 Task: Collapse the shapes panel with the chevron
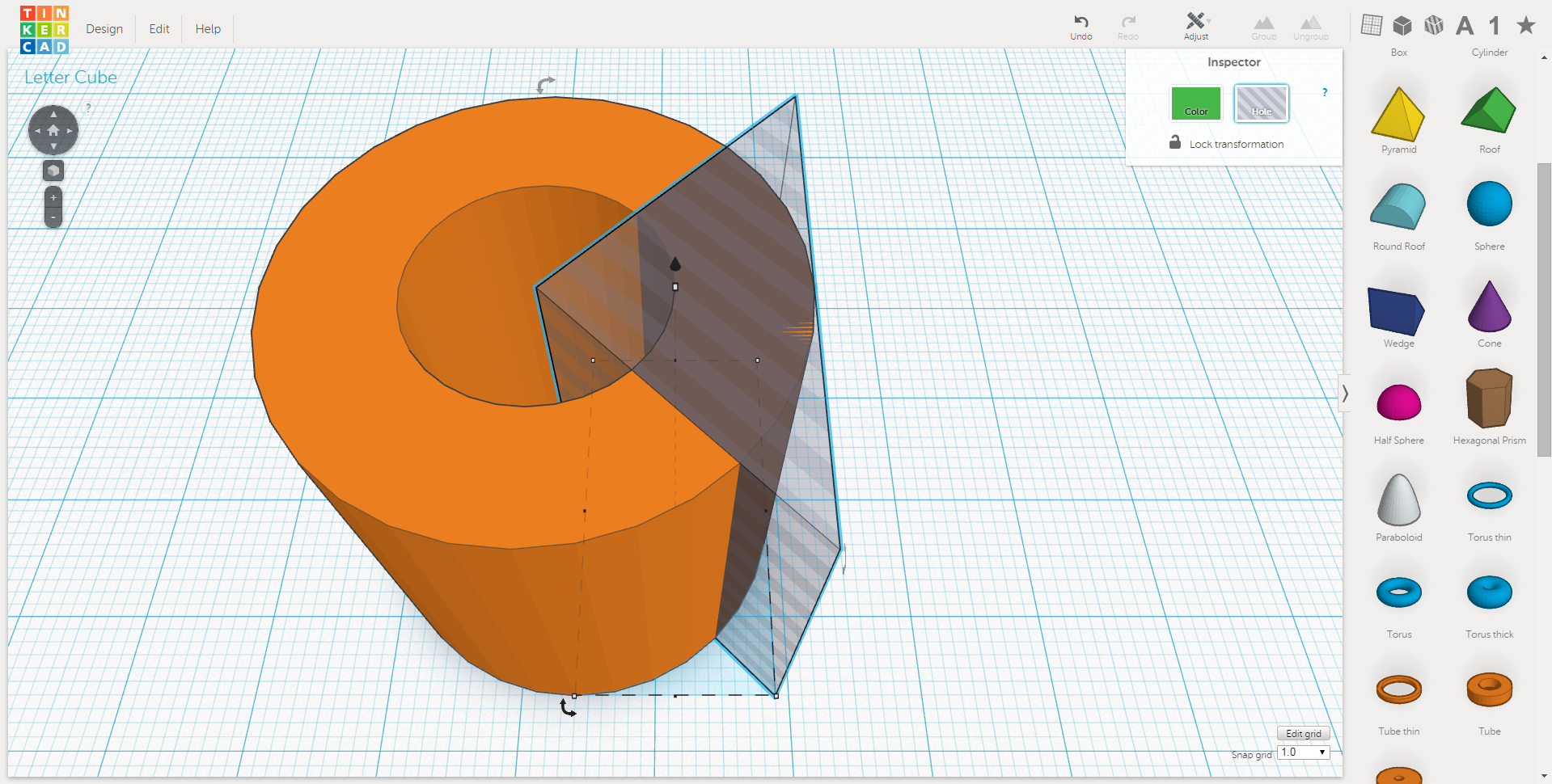[1345, 393]
